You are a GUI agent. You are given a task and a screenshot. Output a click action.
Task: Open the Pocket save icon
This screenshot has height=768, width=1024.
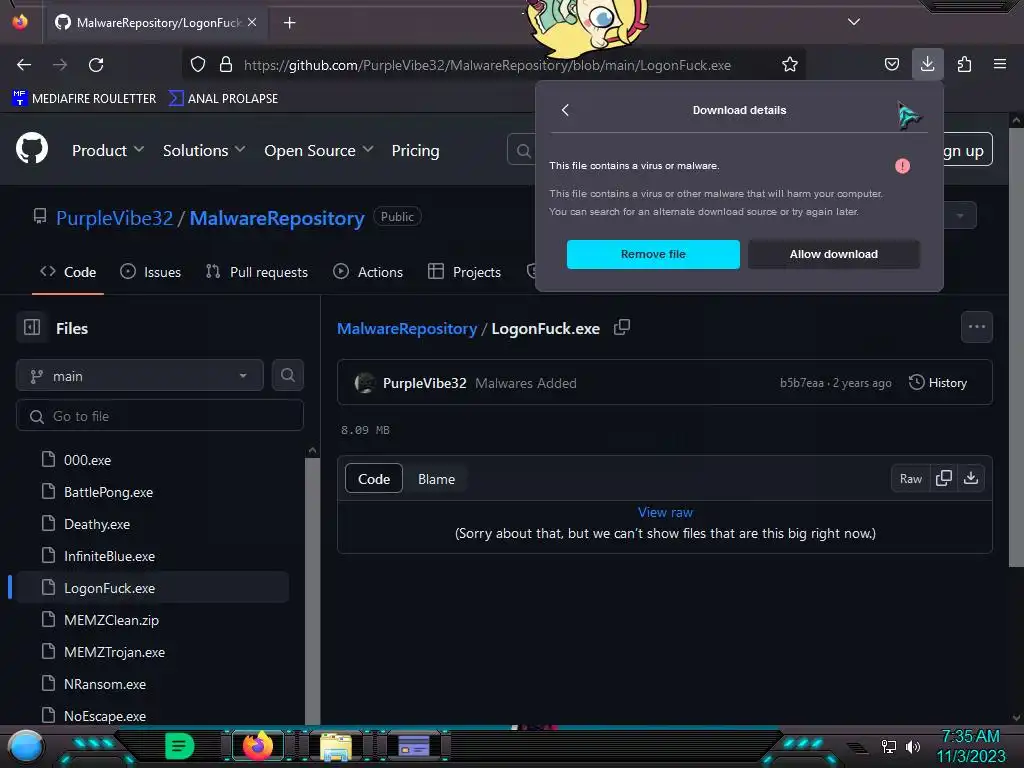[x=891, y=65]
